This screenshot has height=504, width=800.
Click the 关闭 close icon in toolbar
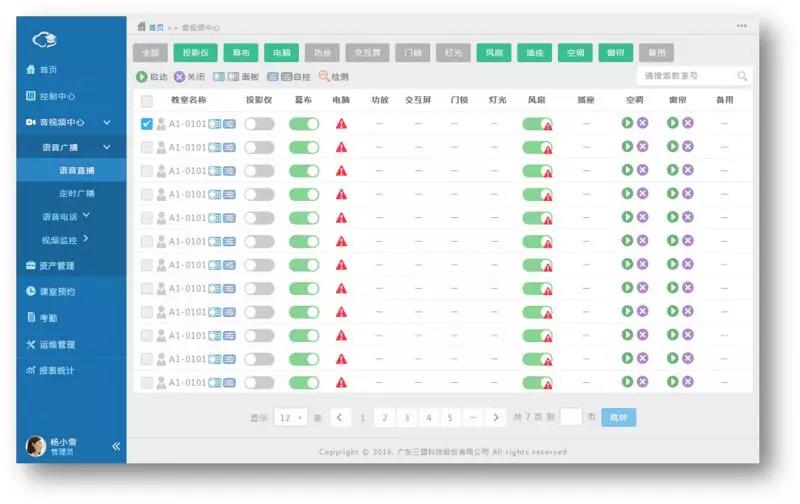point(179,76)
